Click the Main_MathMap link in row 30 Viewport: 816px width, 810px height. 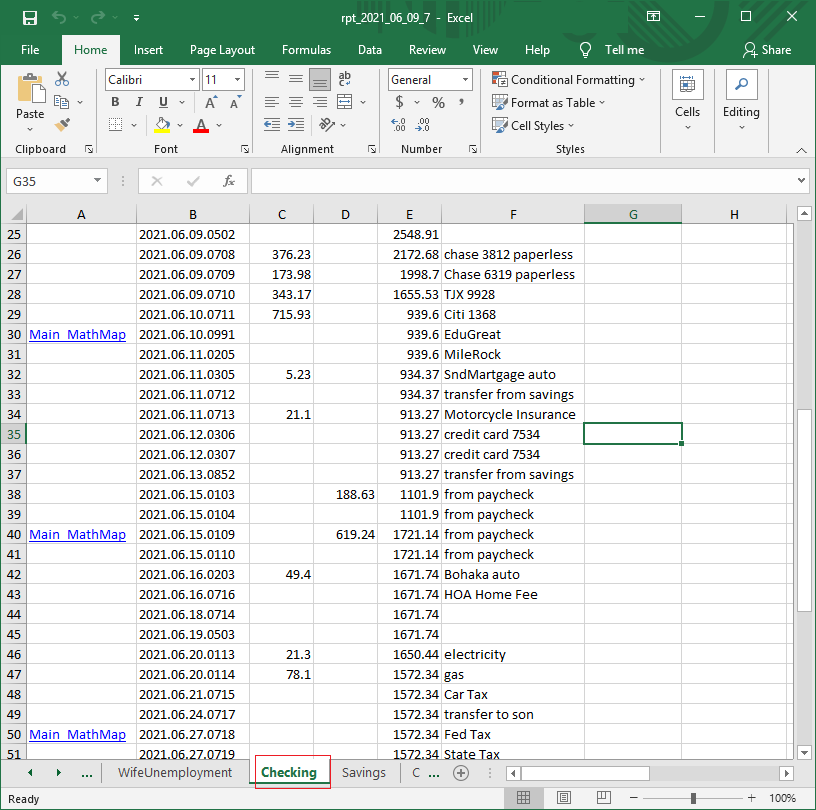click(x=78, y=334)
